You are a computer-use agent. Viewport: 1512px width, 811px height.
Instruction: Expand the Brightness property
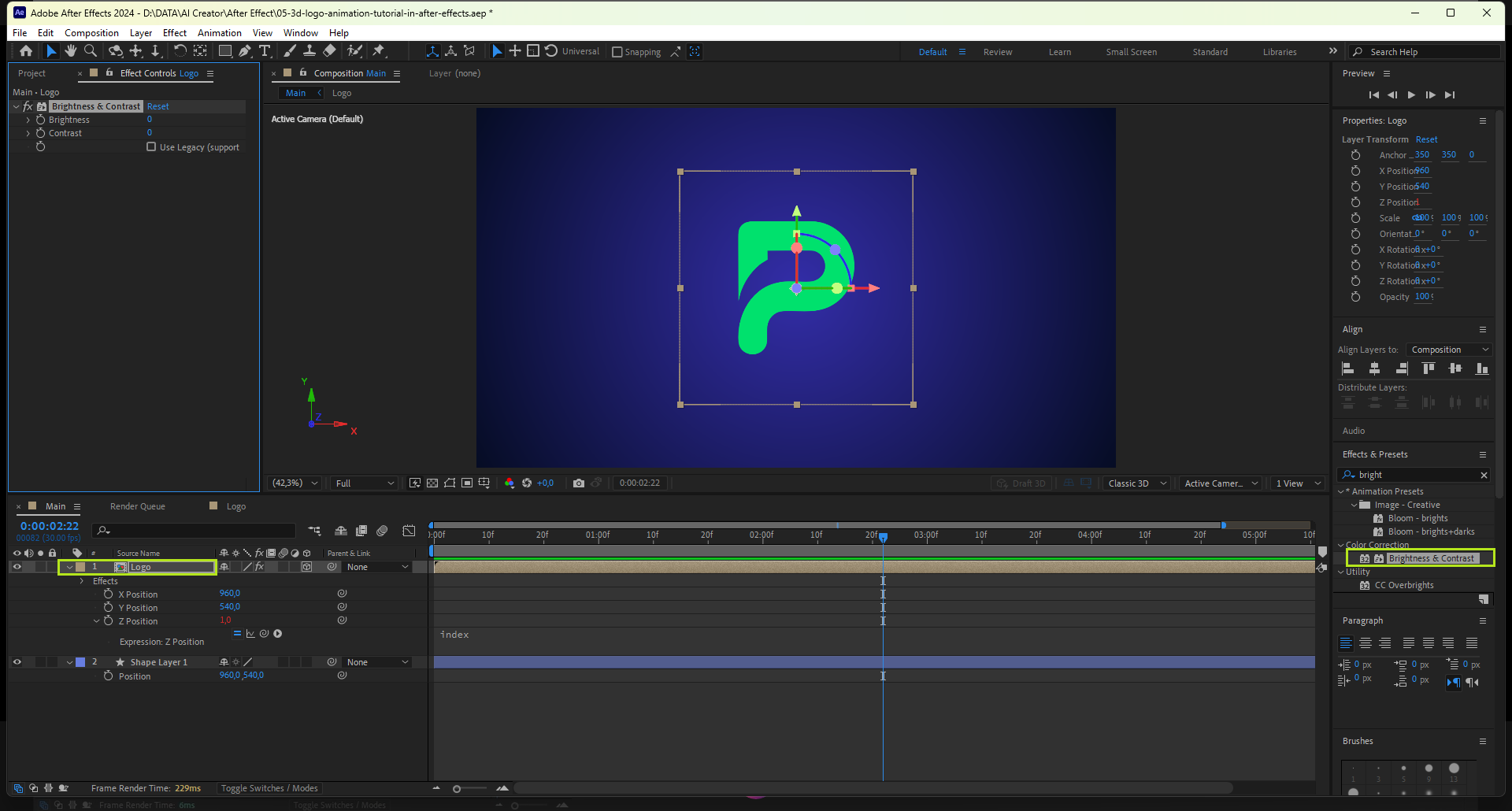[x=28, y=120]
